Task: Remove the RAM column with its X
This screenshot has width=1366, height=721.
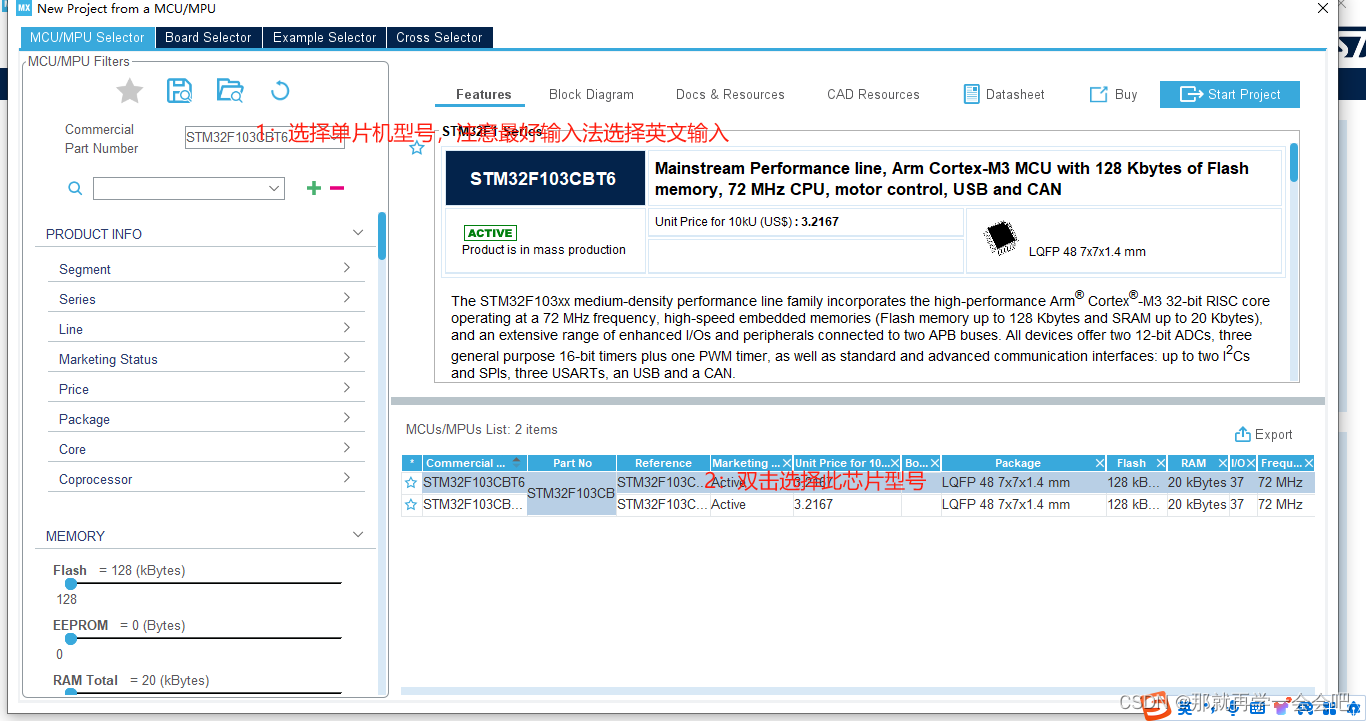Action: [1222, 463]
